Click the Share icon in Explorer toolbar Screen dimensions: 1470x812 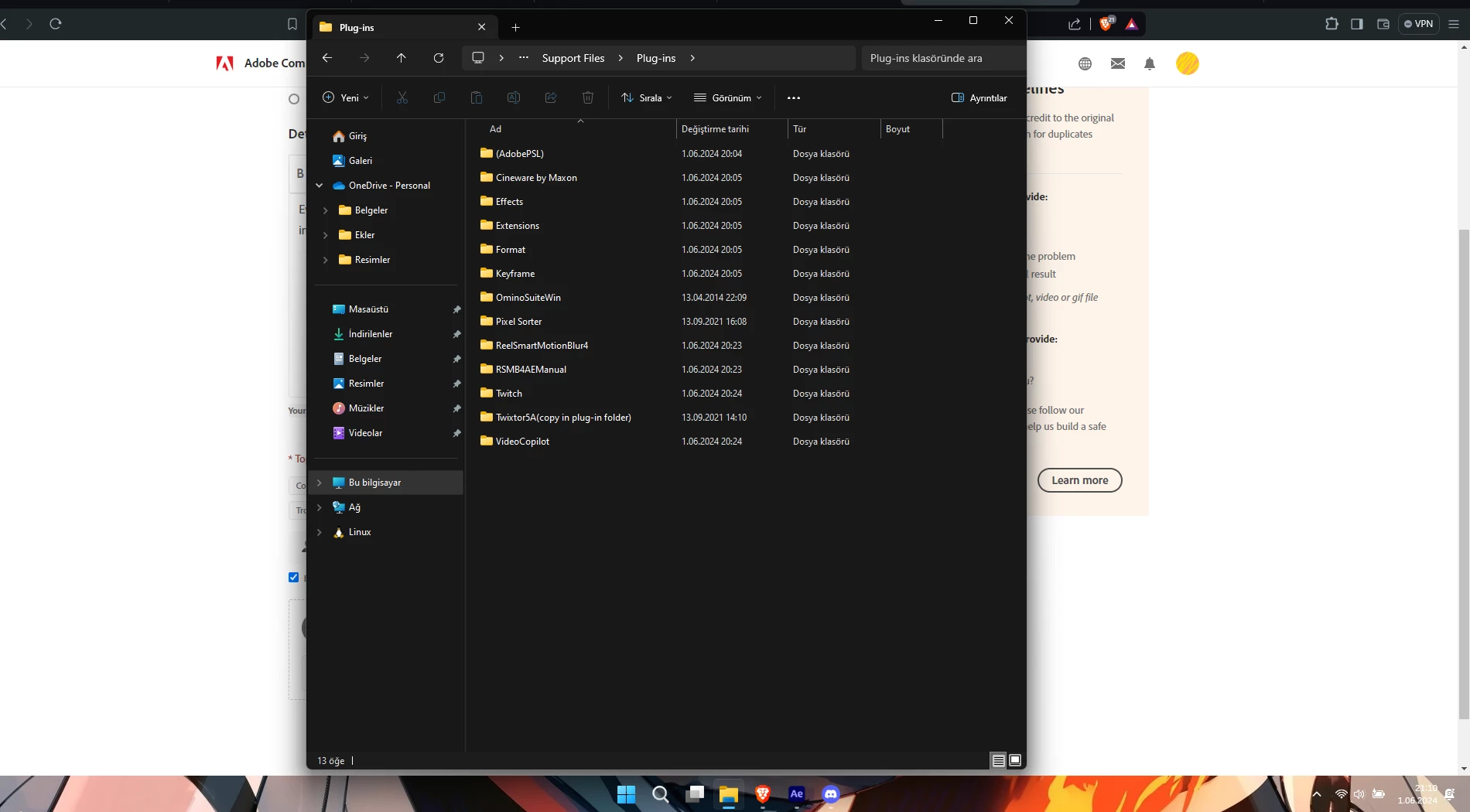tap(551, 97)
